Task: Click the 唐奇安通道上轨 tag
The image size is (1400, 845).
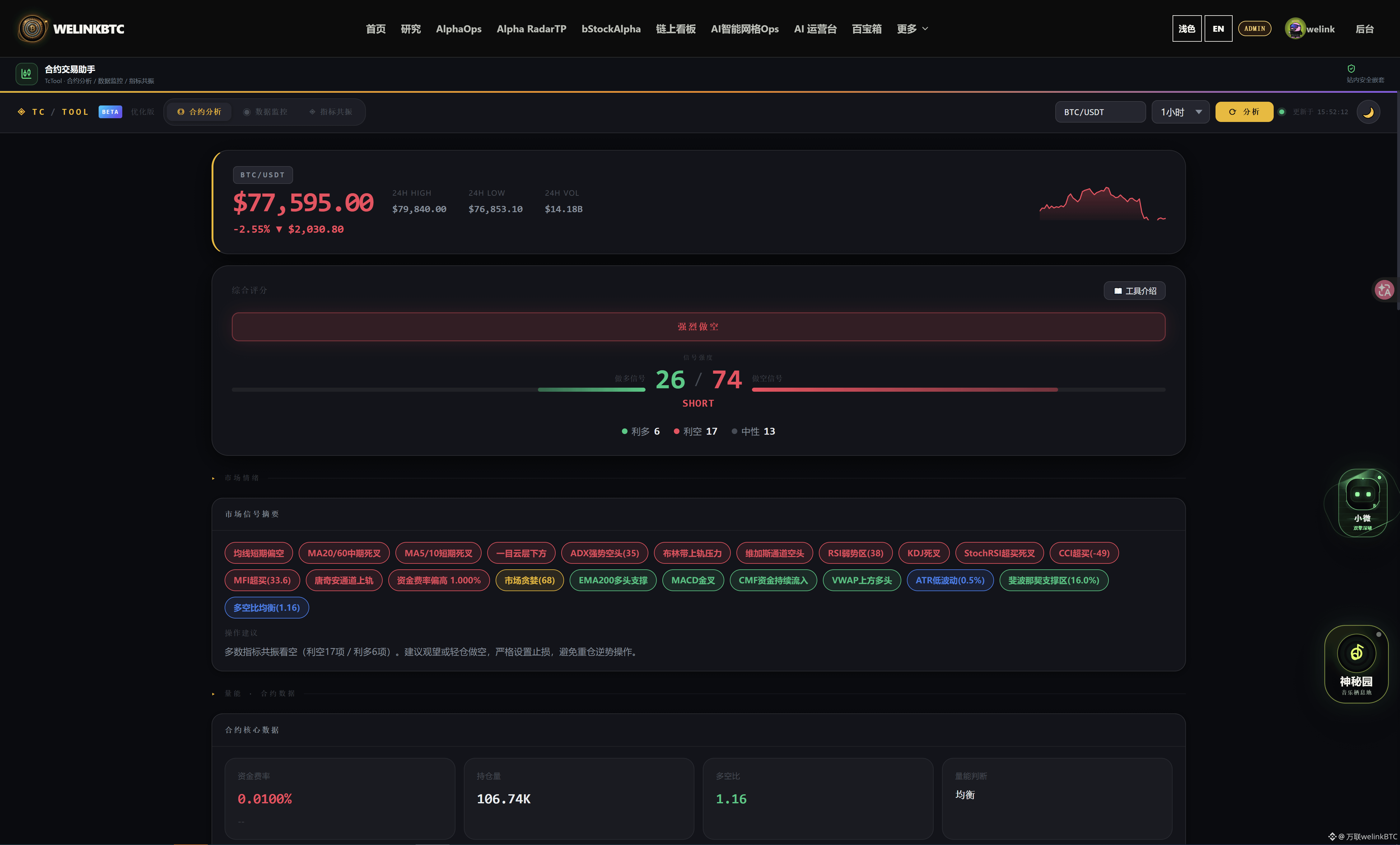Action: (344, 580)
